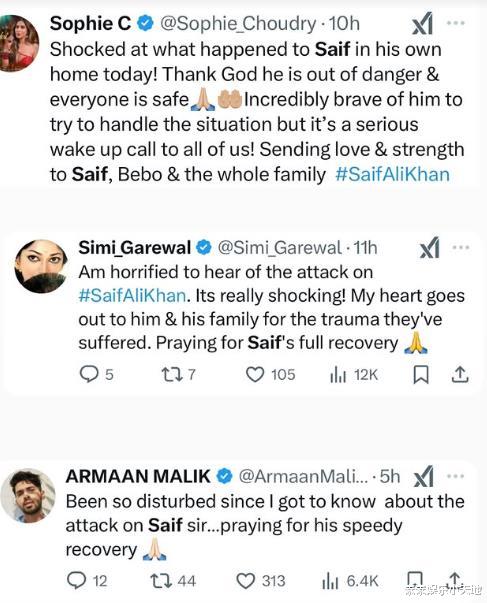Open Grok icon on Simi Garewal's tweet

pyautogui.click(x=429, y=248)
